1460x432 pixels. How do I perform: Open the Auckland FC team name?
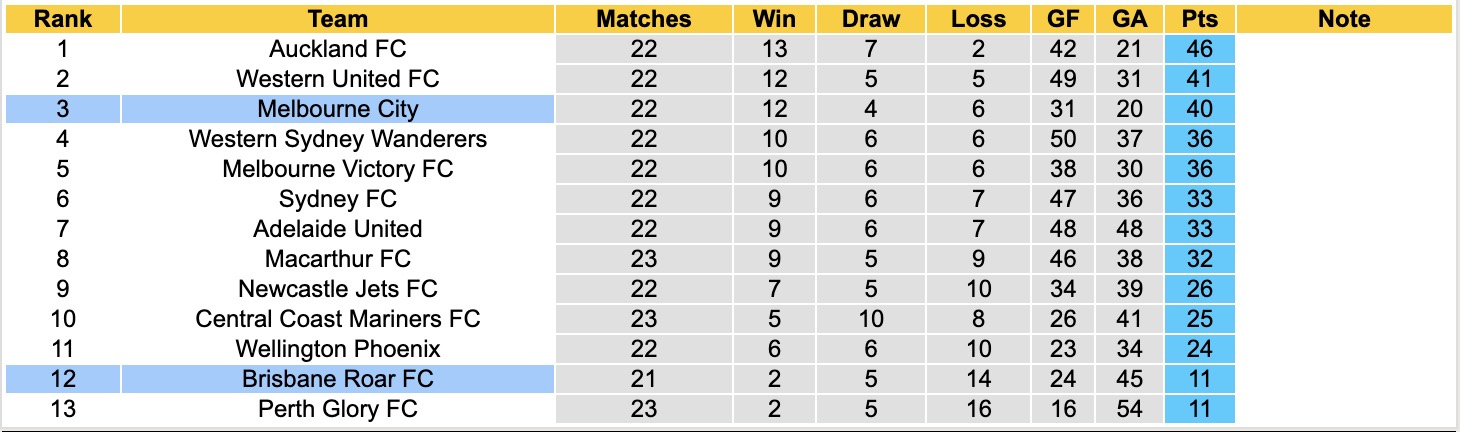(x=338, y=49)
